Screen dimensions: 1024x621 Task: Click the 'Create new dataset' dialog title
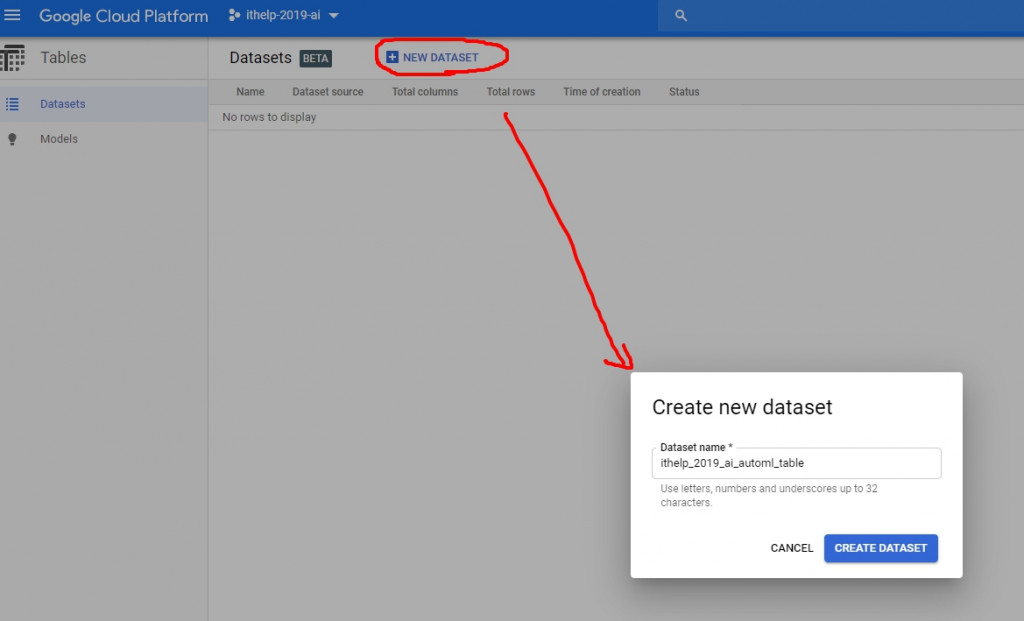click(742, 407)
